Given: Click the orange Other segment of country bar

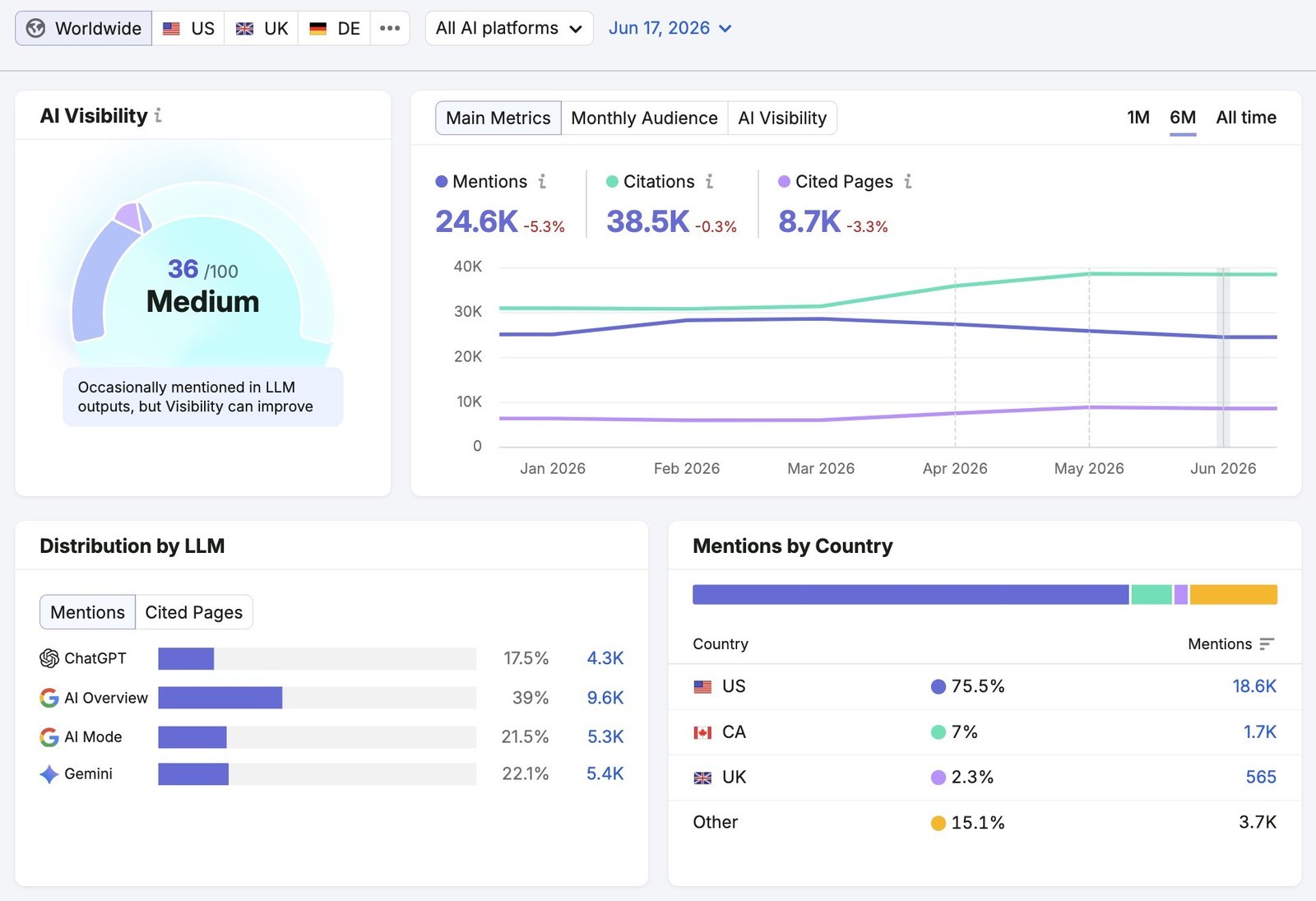Looking at the screenshot, I should click(x=1234, y=595).
